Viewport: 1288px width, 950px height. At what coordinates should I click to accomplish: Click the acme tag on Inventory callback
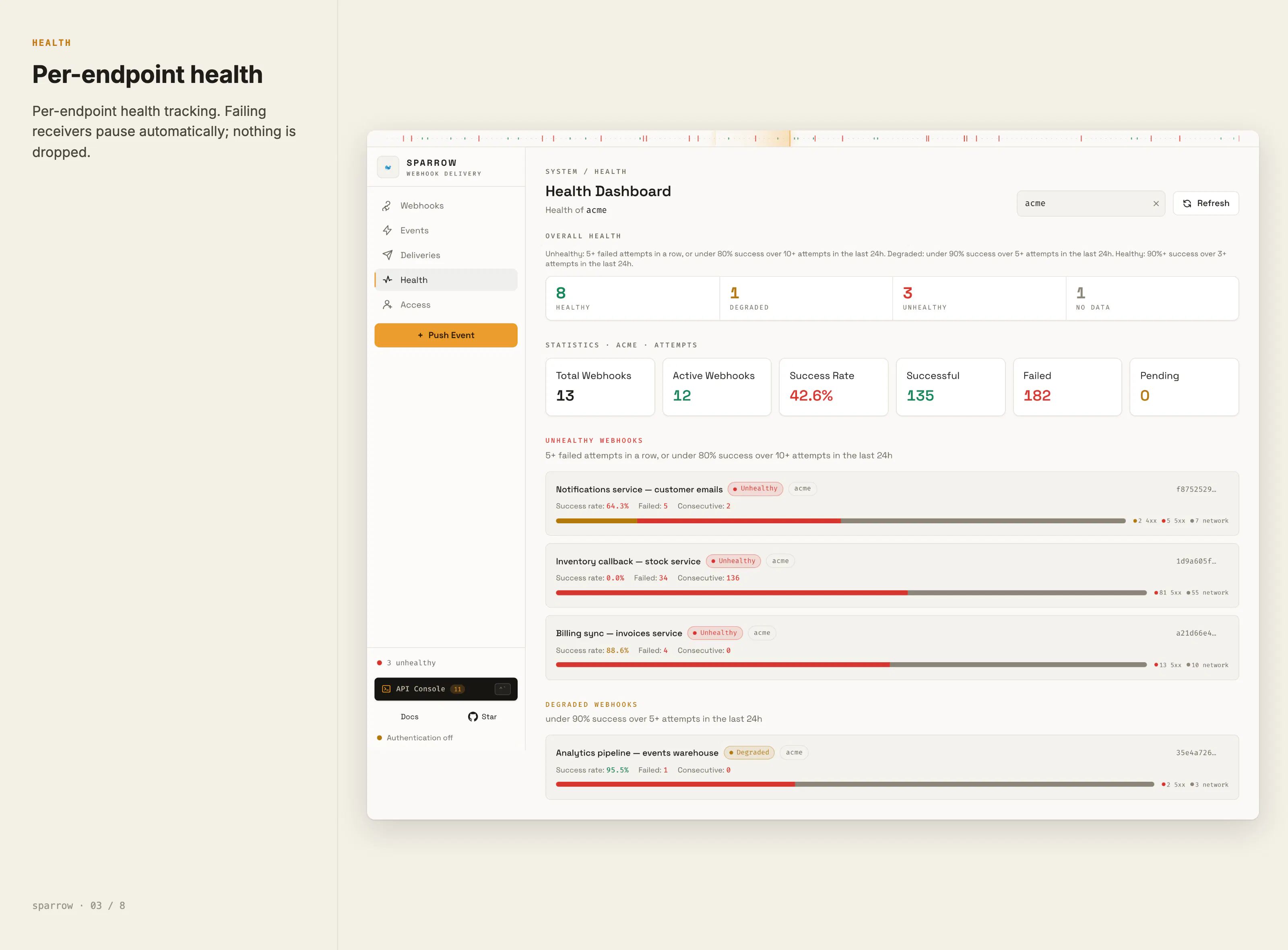click(780, 561)
